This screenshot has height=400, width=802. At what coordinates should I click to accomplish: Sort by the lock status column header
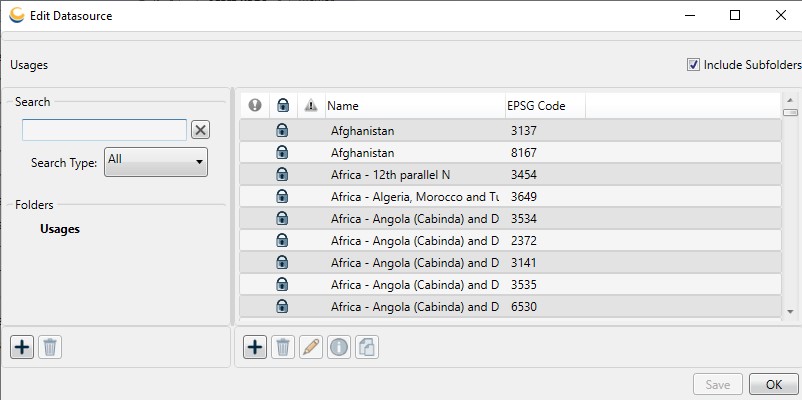[x=282, y=106]
